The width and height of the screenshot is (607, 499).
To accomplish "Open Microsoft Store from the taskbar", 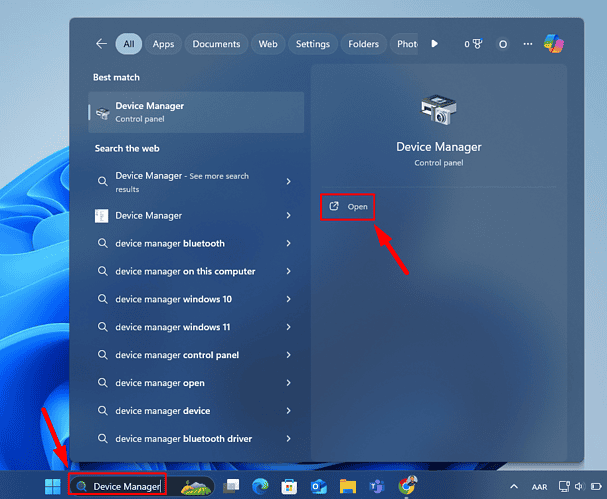I will [x=289, y=487].
